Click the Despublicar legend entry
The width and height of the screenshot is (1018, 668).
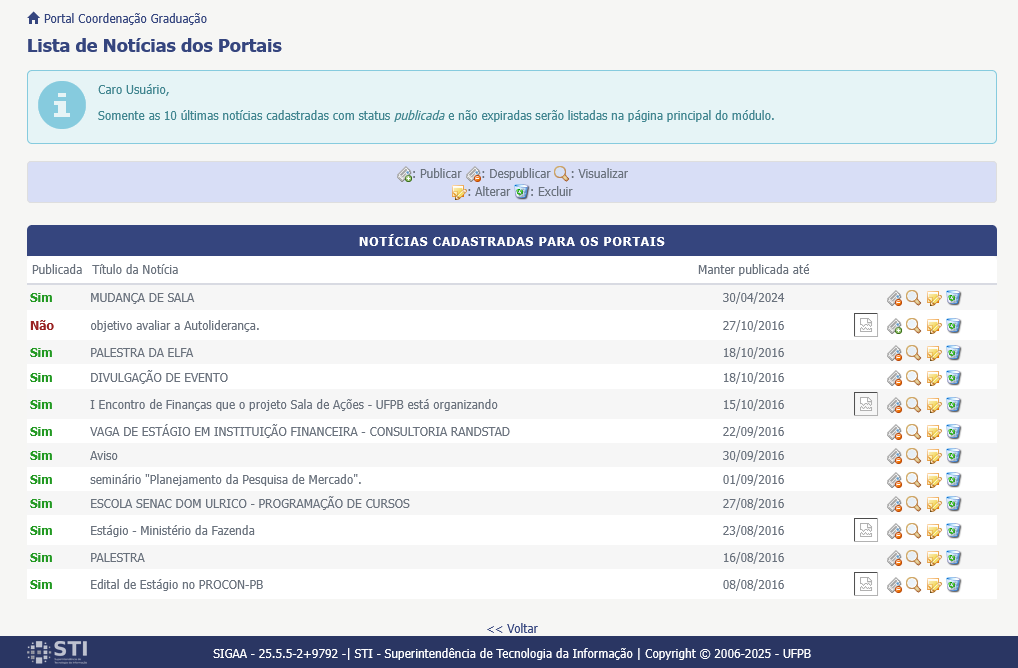[508, 174]
